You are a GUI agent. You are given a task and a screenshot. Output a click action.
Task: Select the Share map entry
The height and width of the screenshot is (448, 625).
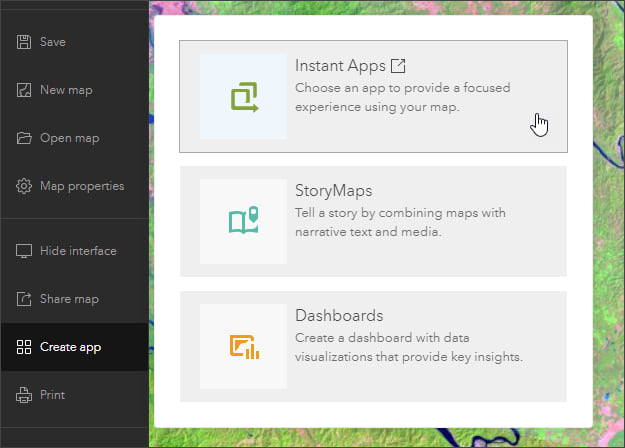[x=75, y=299]
